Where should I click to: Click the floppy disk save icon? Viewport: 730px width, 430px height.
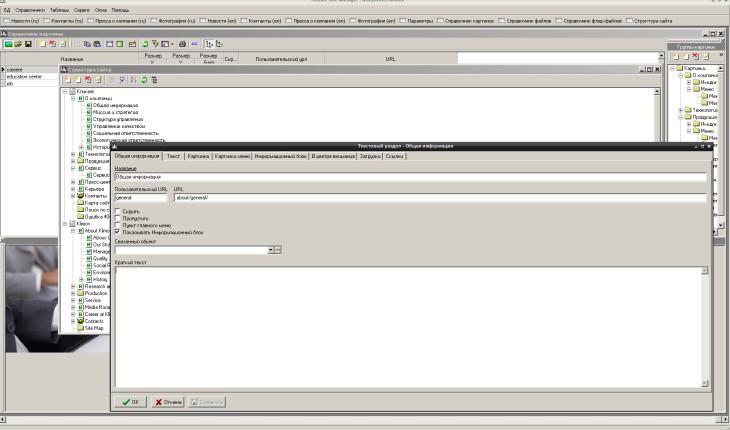point(28,44)
